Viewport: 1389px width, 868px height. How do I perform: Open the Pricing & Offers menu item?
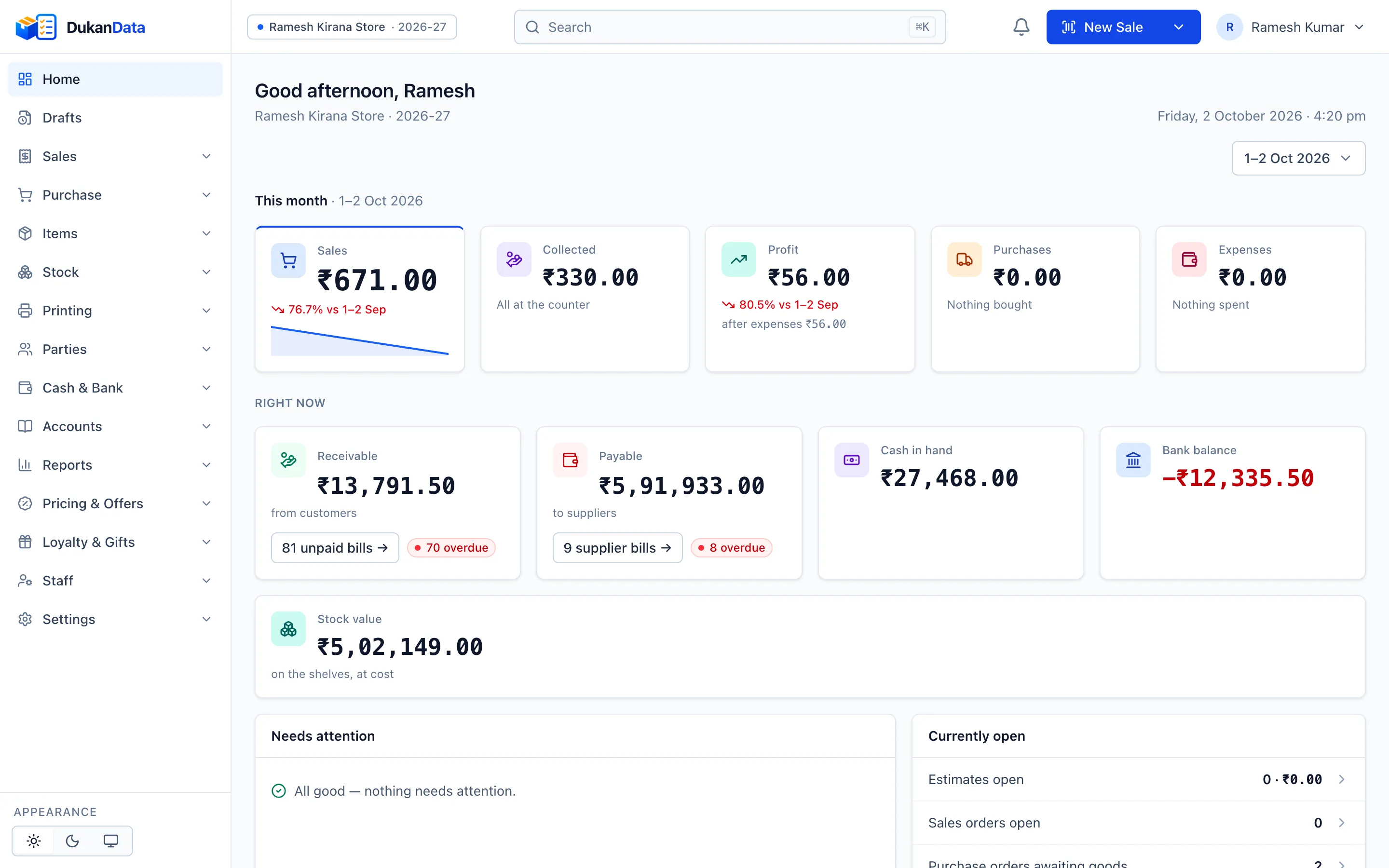[115, 503]
